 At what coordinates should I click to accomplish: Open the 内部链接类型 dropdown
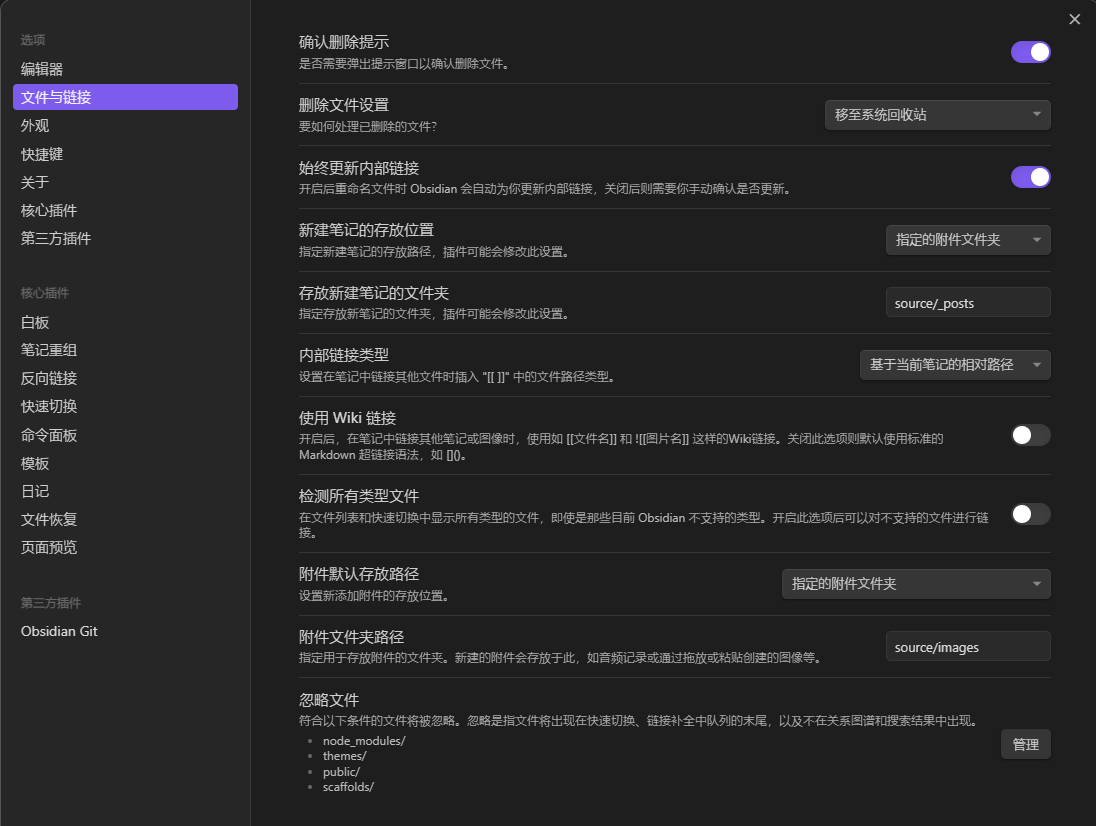click(x=954, y=365)
